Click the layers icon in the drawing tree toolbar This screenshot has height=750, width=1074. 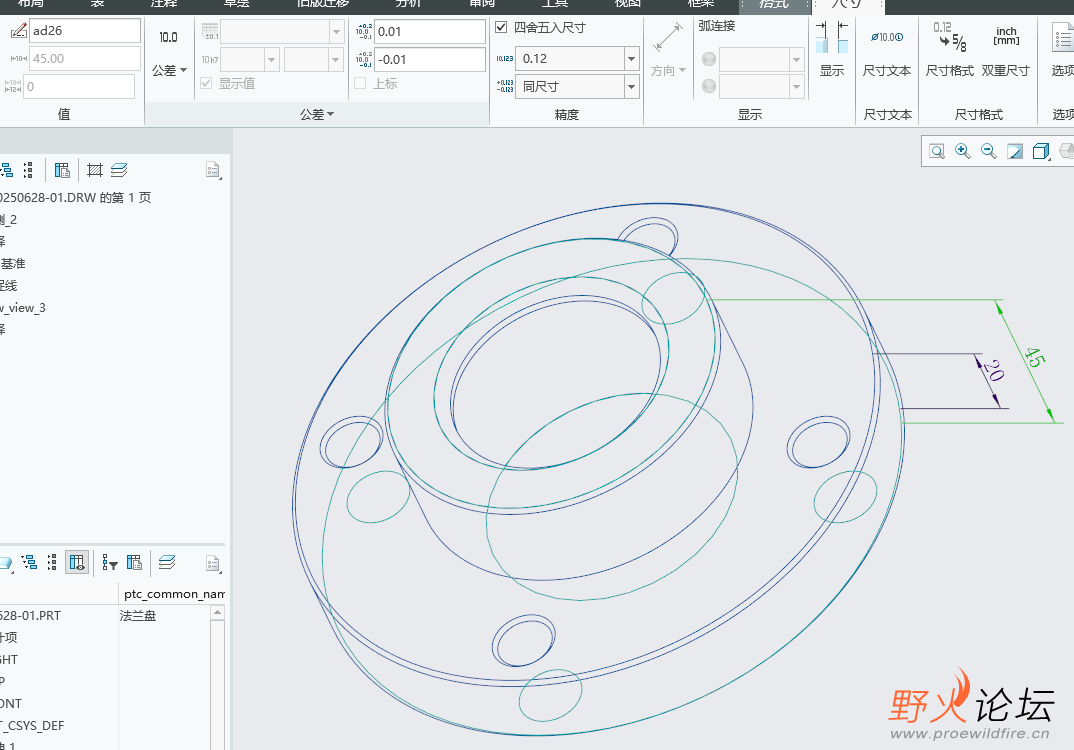(x=119, y=170)
